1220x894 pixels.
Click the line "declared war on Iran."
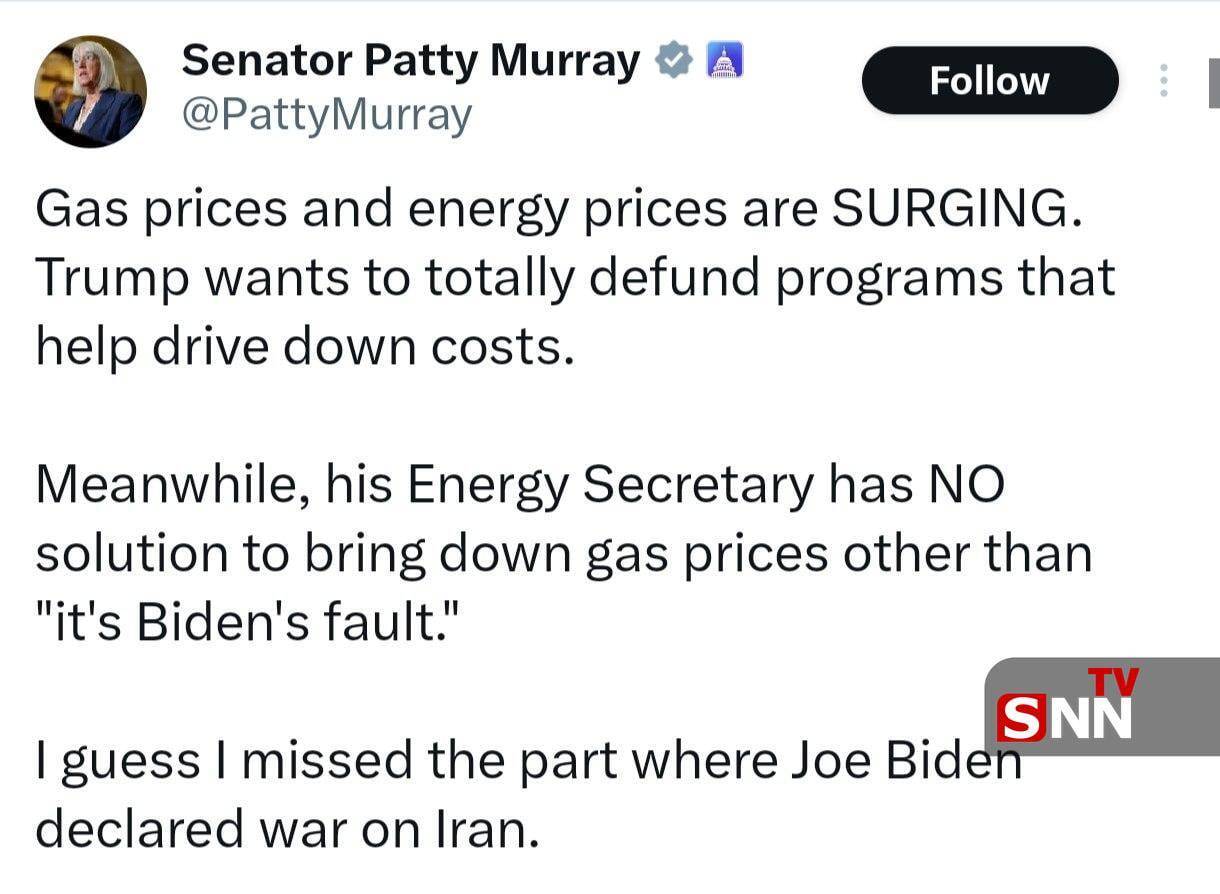(287, 830)
